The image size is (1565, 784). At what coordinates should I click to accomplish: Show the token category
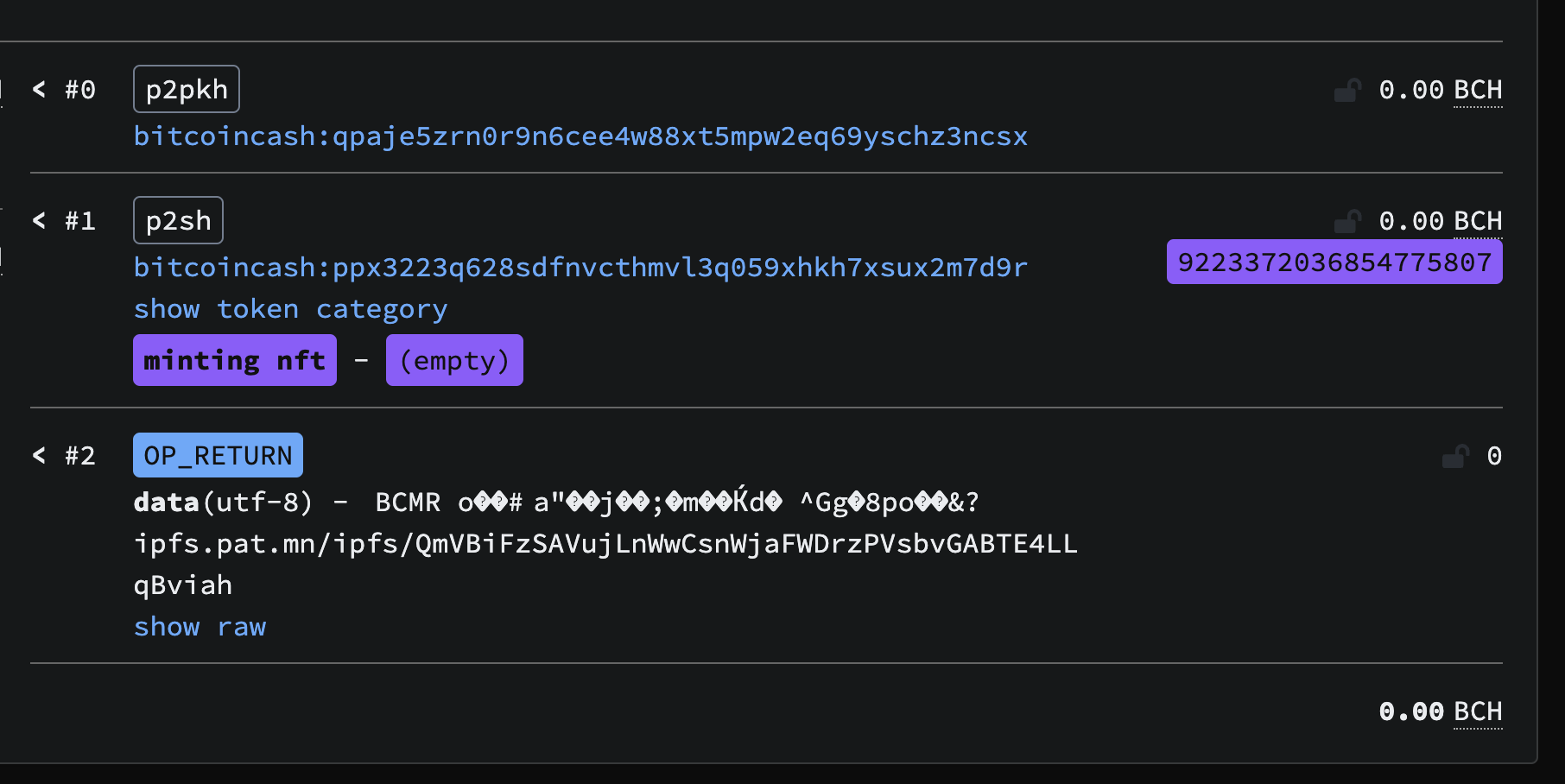tap(290, 309)
